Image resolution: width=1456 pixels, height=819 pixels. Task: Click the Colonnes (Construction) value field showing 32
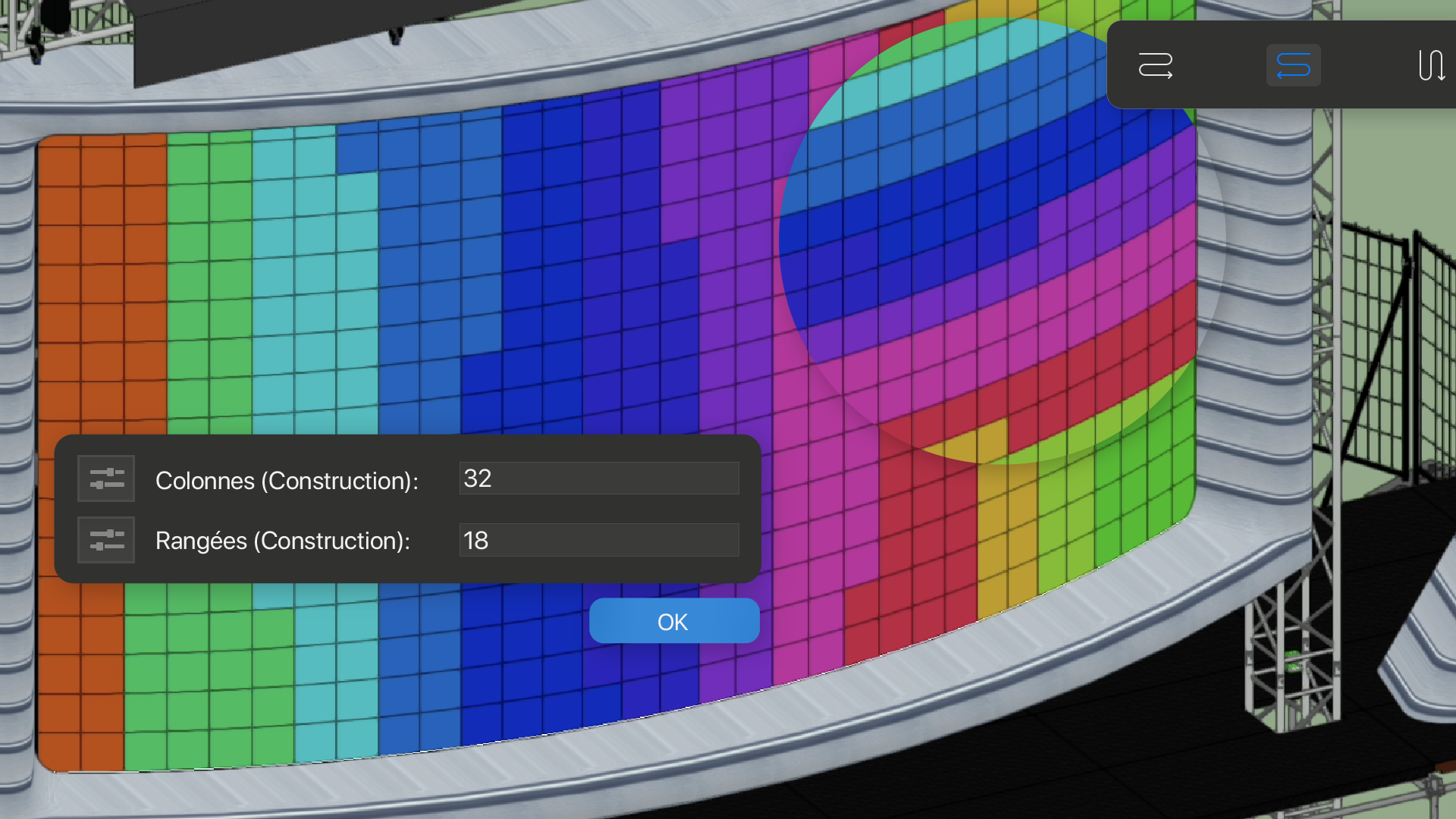click(598, 479)
